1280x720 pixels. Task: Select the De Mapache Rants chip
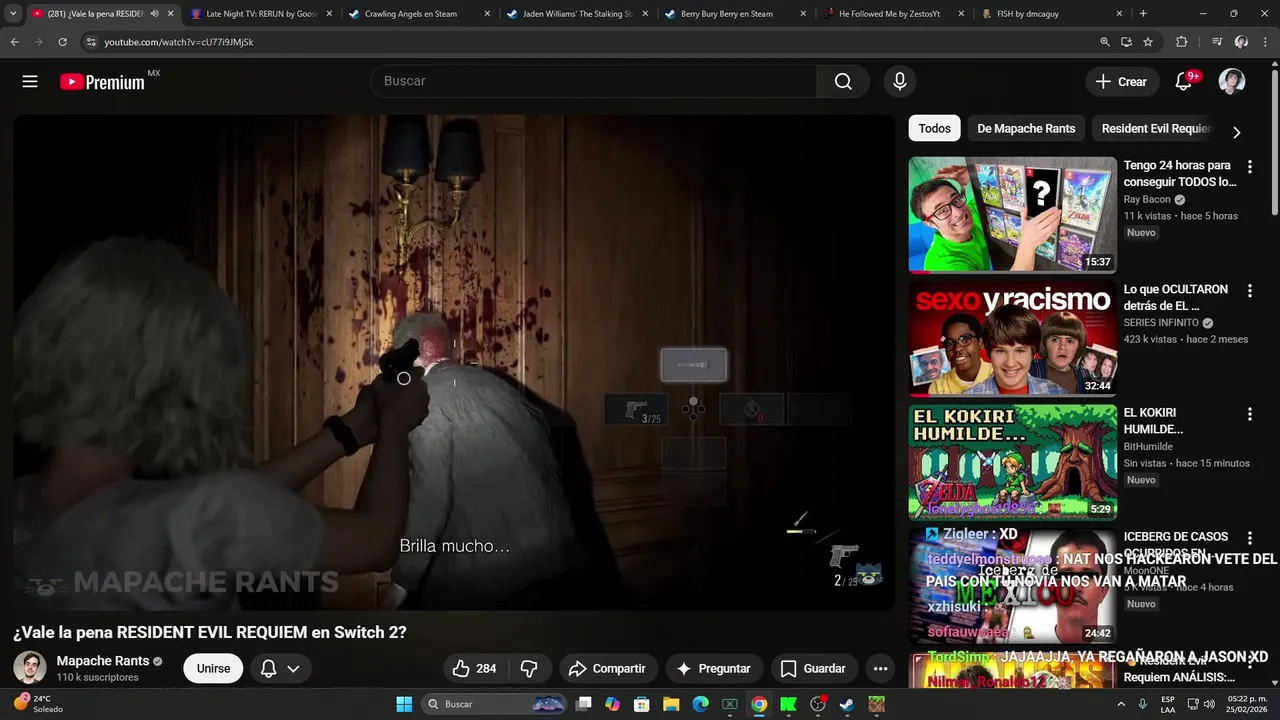click(1026, 128)
